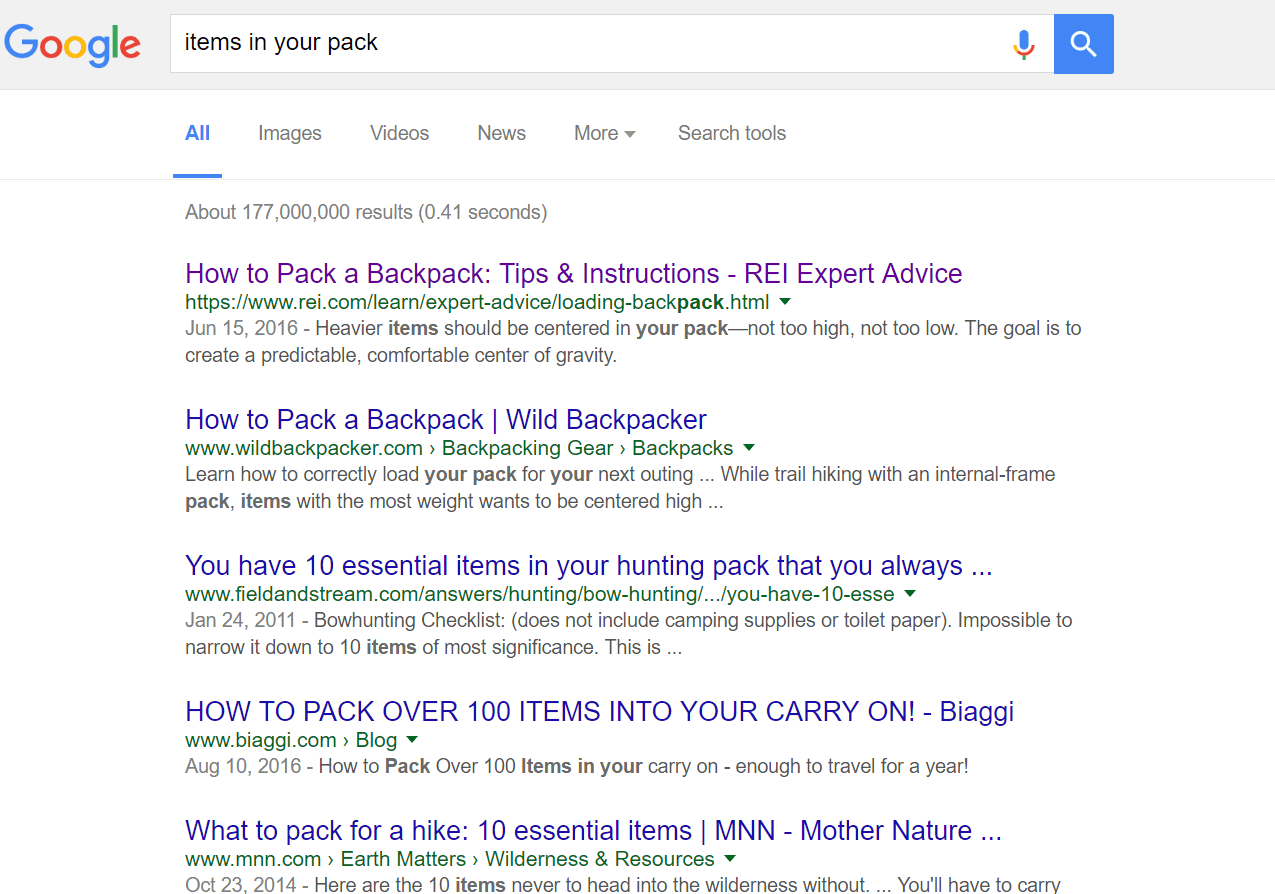This screenshot has height=894, width=1275.
Task: Switch to the Images tab
Action: [290, 133]
